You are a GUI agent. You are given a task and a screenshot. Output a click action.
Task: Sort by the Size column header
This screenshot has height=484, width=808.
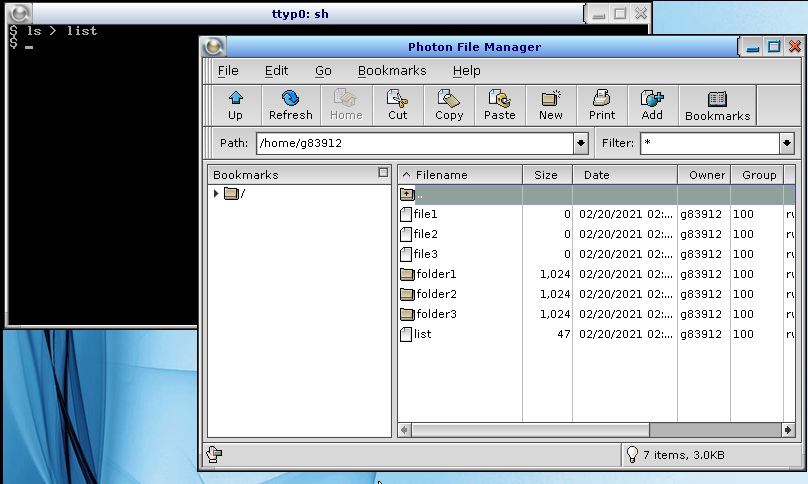pos(547,175)
